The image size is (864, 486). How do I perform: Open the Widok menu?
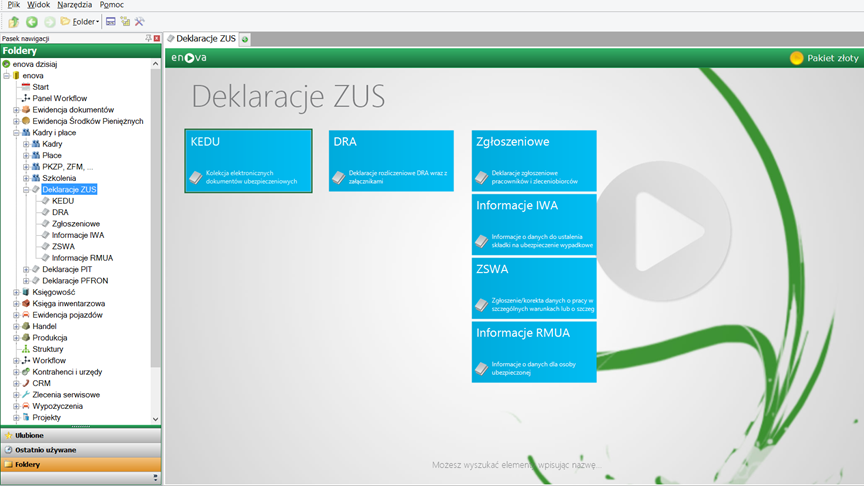(39, 4)
